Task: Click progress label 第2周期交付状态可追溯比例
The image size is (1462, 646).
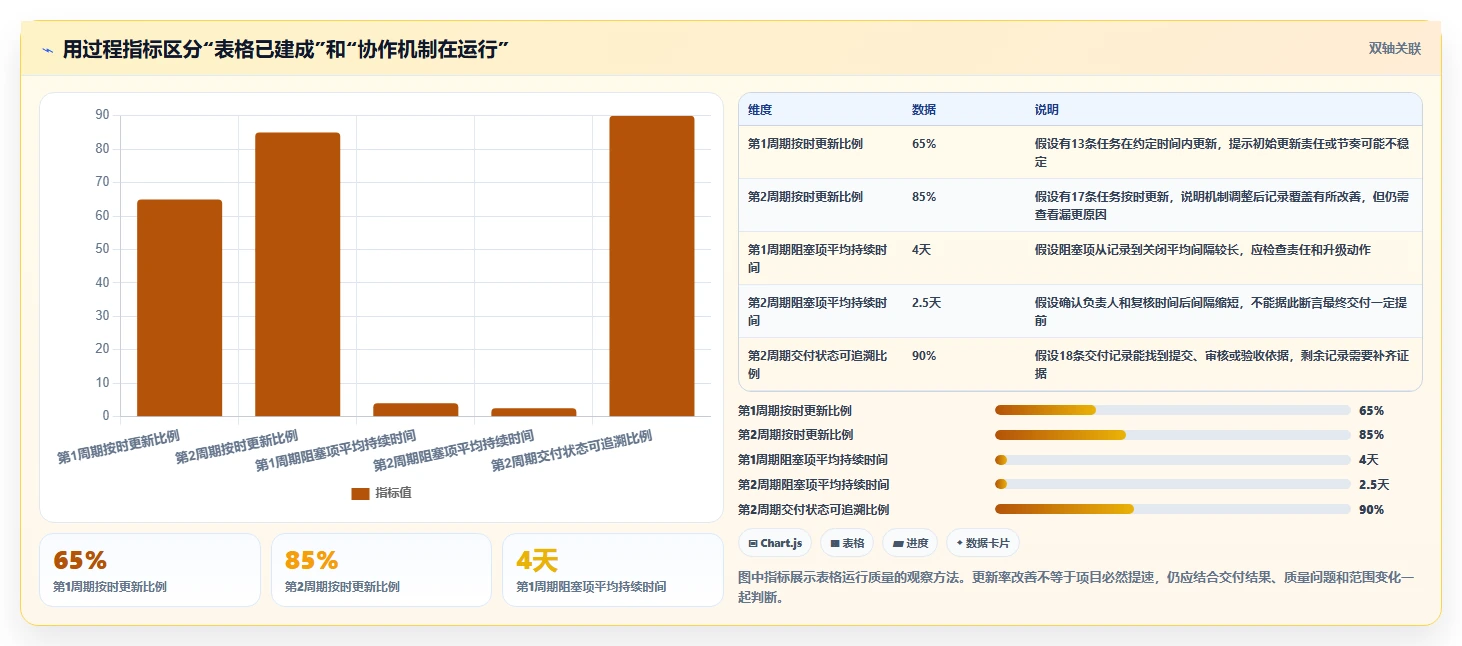Action: point(813,510)
